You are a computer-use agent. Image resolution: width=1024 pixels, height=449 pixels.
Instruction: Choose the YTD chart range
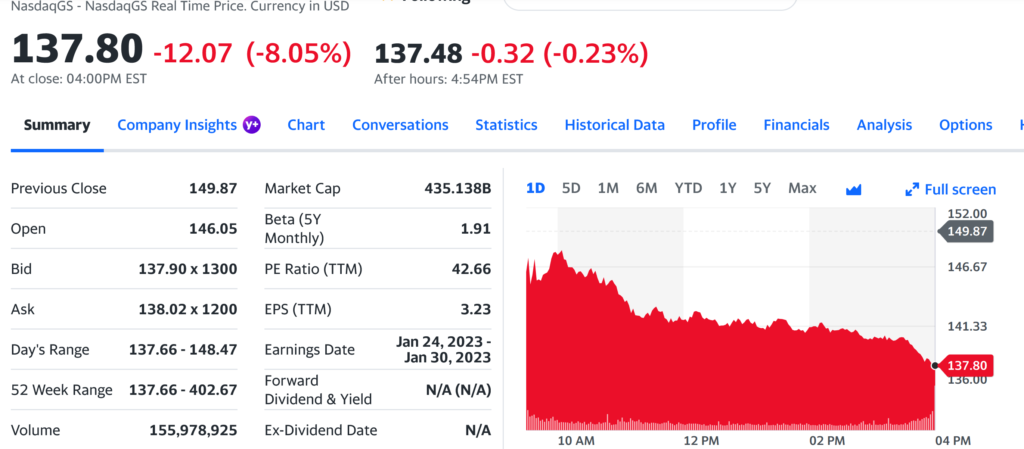point(688,188)
